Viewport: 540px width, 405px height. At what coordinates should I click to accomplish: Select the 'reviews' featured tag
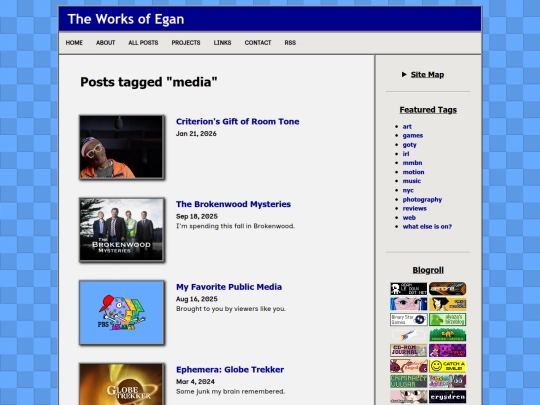(x=415, y=208)
